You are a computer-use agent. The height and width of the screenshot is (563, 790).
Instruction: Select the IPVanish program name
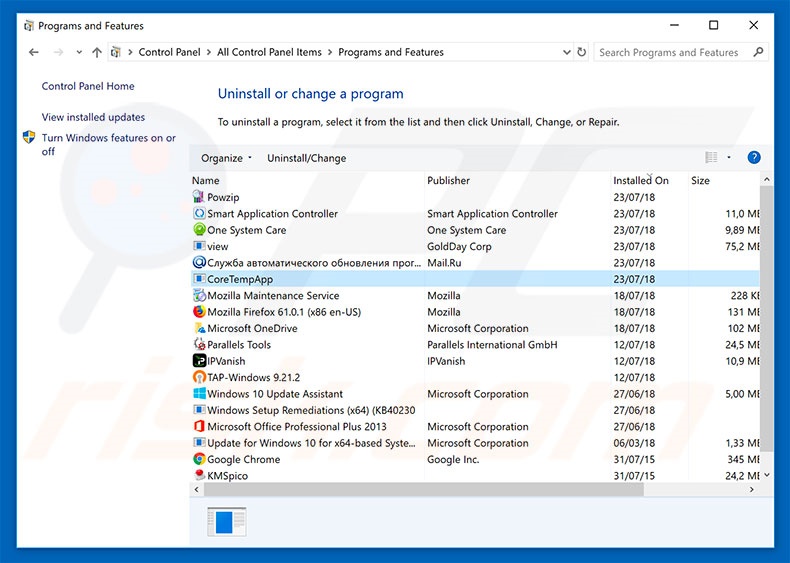point(226,361)
